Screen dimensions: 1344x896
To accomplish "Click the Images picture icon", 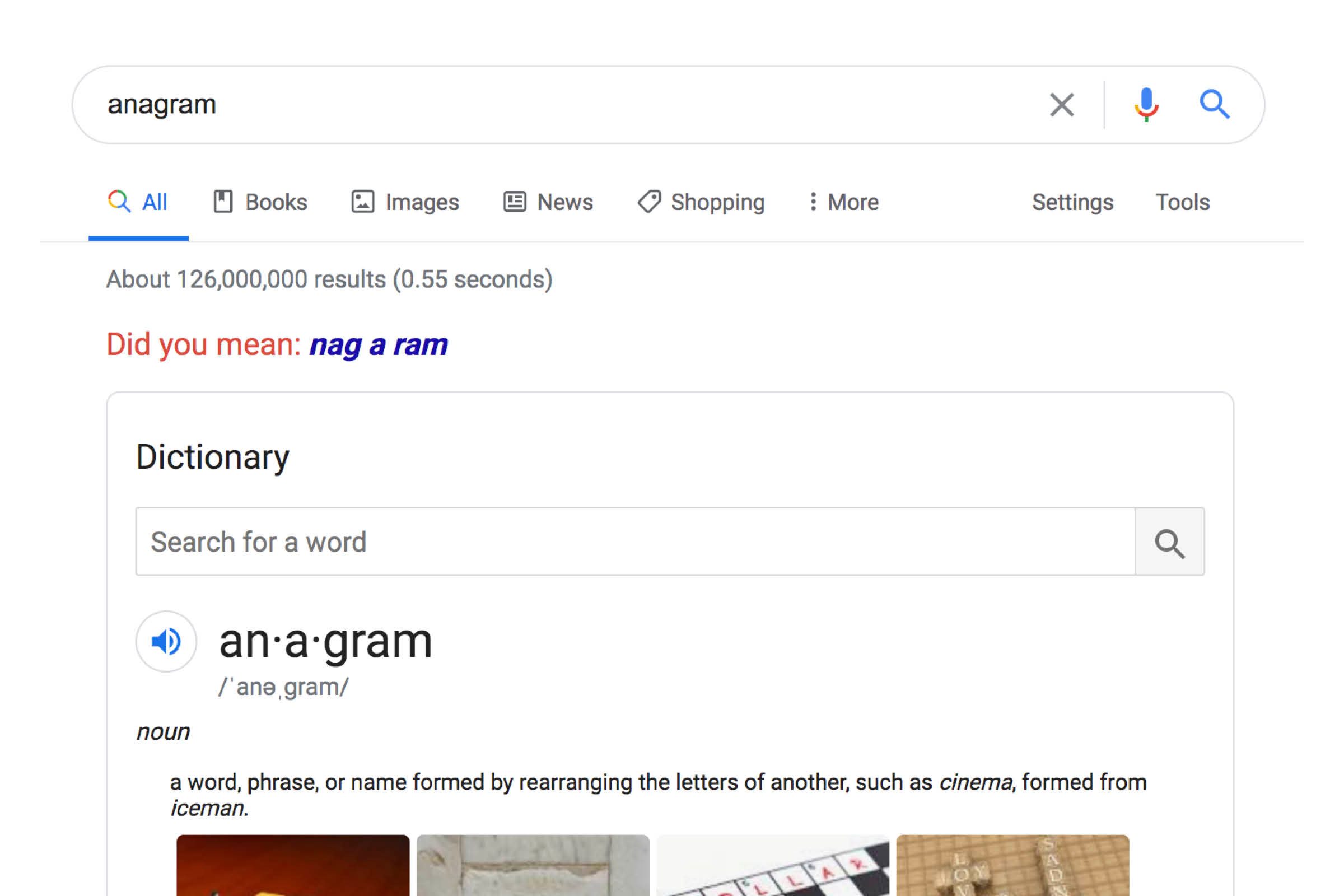I will click(363, 202).
